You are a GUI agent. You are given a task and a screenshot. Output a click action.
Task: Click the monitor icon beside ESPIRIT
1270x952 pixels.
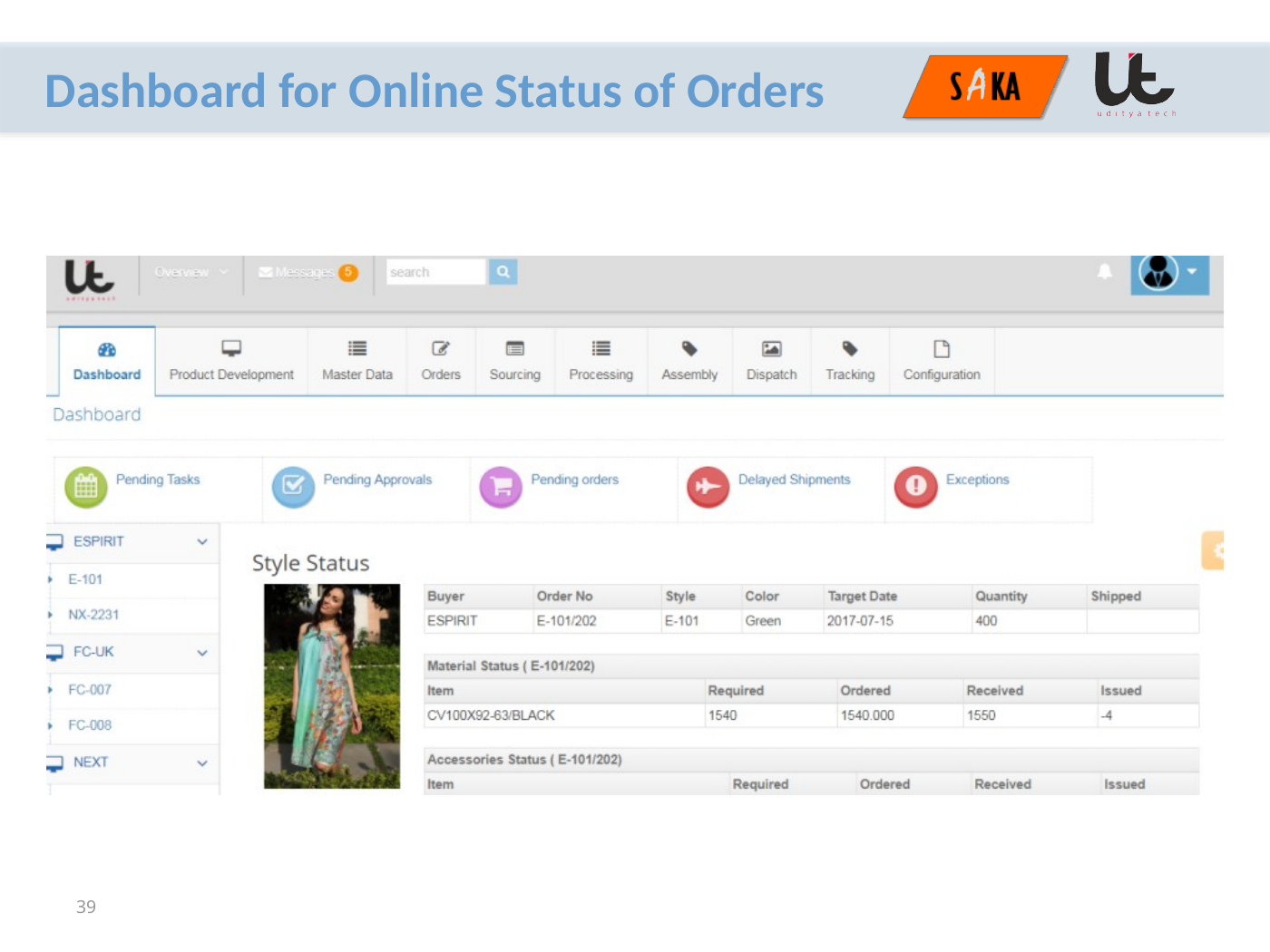[55, 542]
